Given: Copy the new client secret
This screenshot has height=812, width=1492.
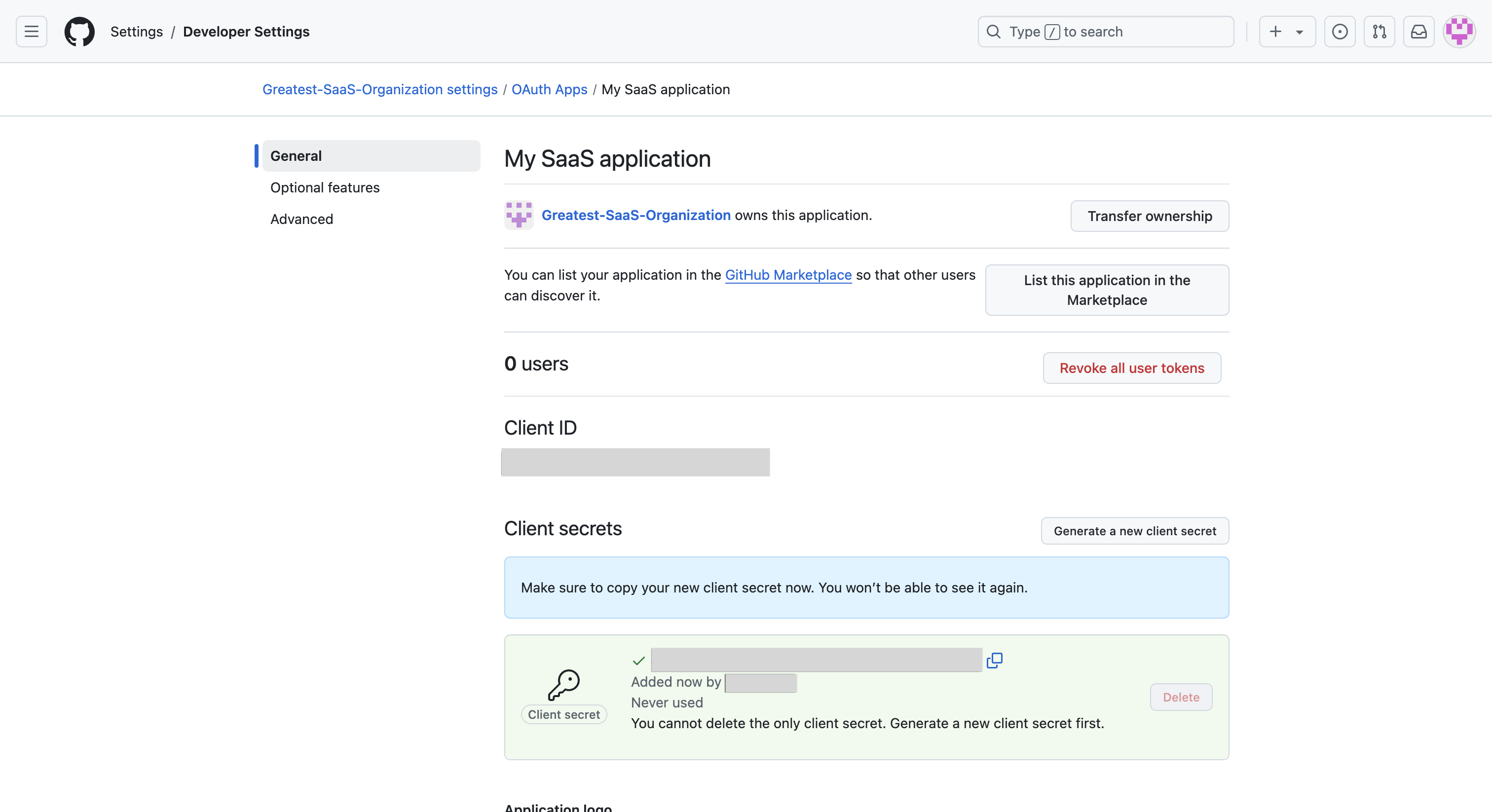Looking at the screenshot, I should (x=995, y=660).
